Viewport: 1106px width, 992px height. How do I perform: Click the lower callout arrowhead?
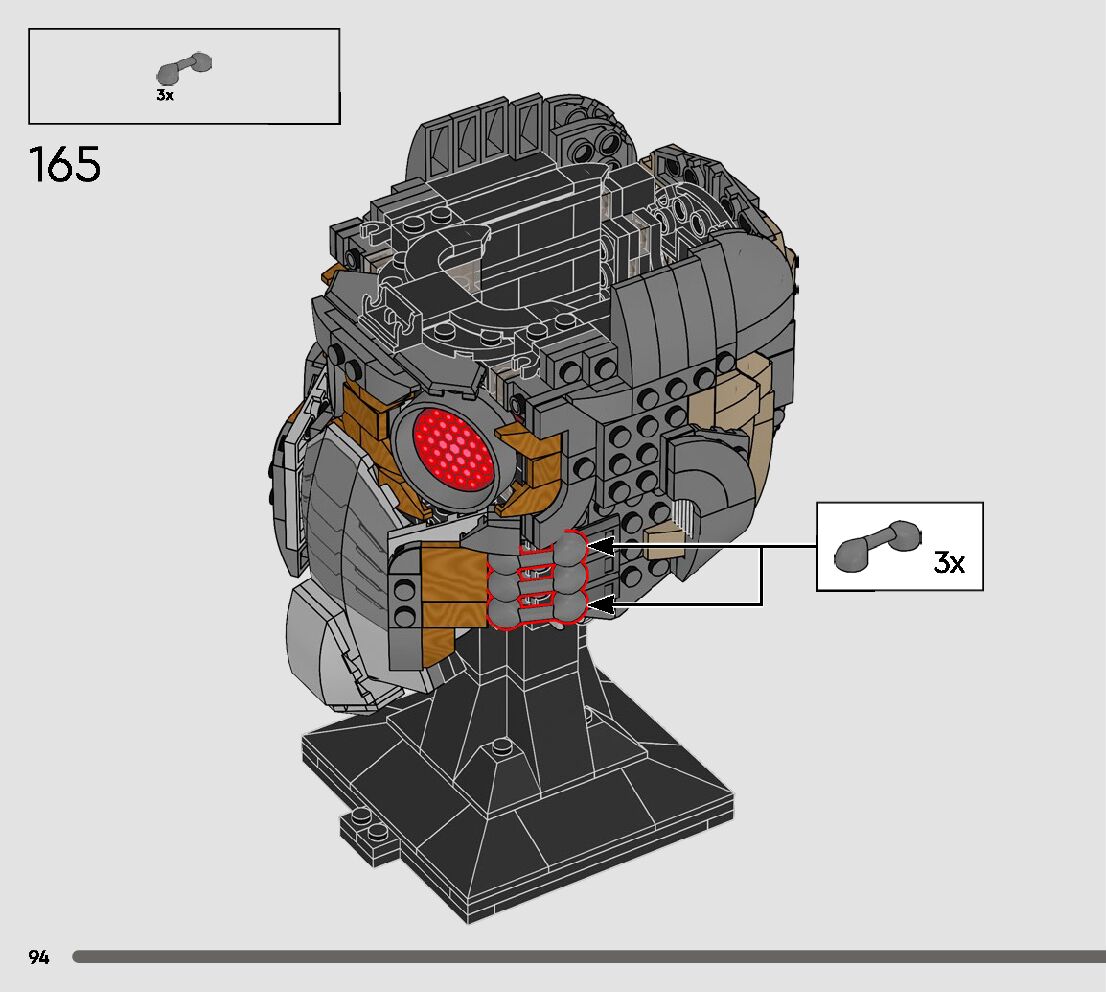[x=600, y=604]
